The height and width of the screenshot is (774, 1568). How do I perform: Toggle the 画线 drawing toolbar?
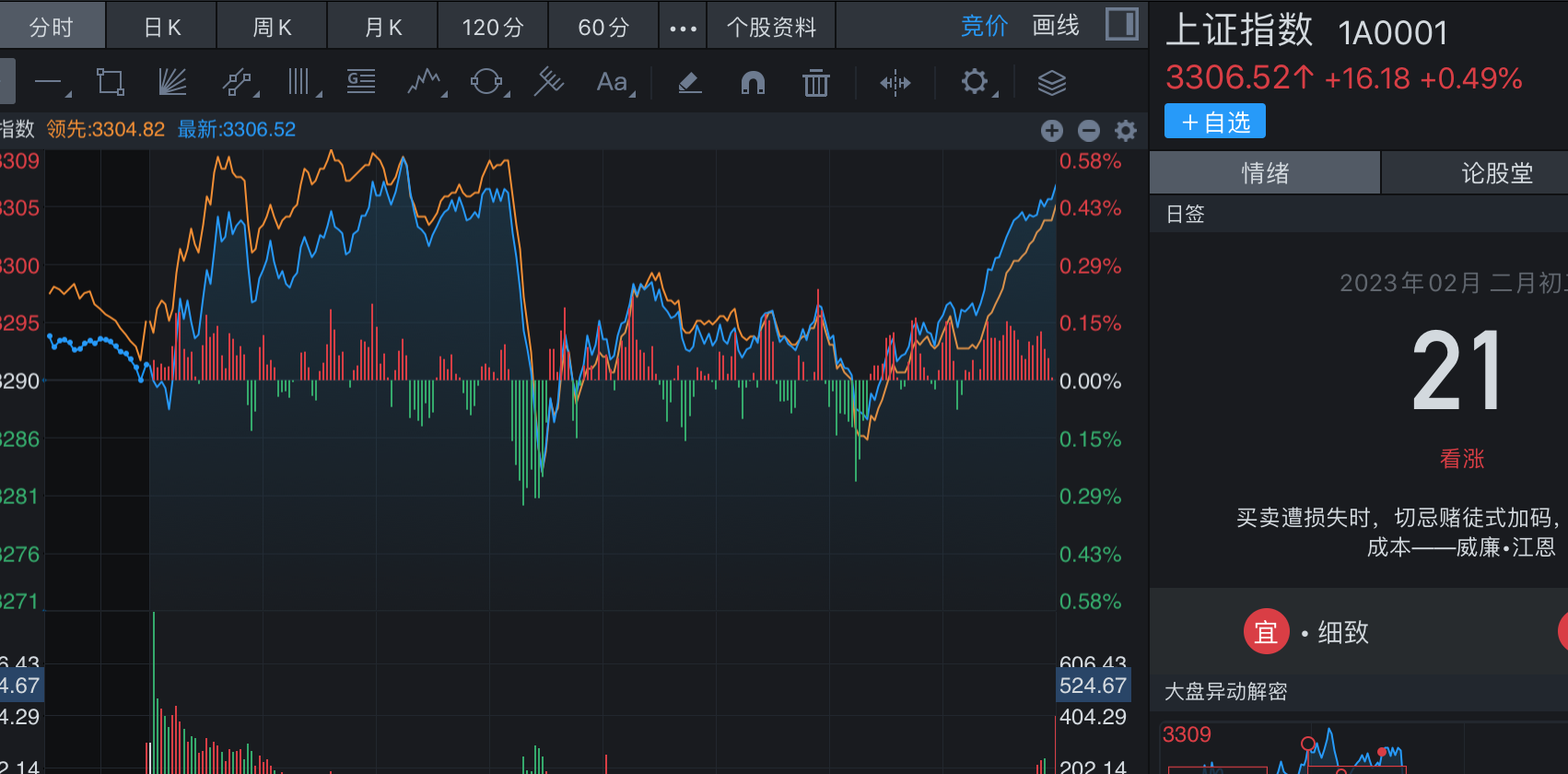1055,26
